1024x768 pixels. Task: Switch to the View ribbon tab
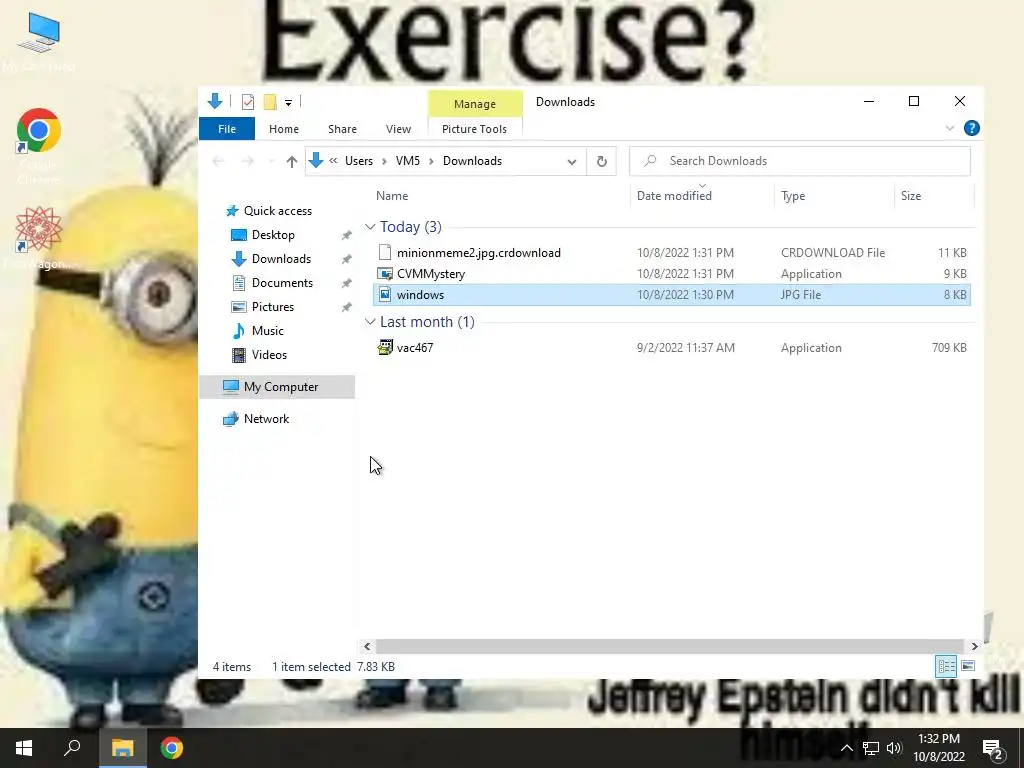[398, 129]
